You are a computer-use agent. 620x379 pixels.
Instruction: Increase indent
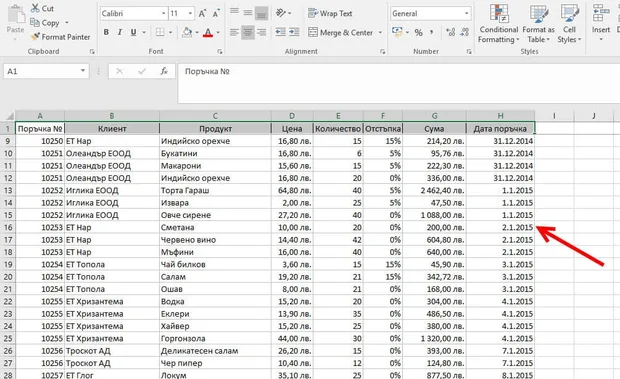(x=294, y=32)
